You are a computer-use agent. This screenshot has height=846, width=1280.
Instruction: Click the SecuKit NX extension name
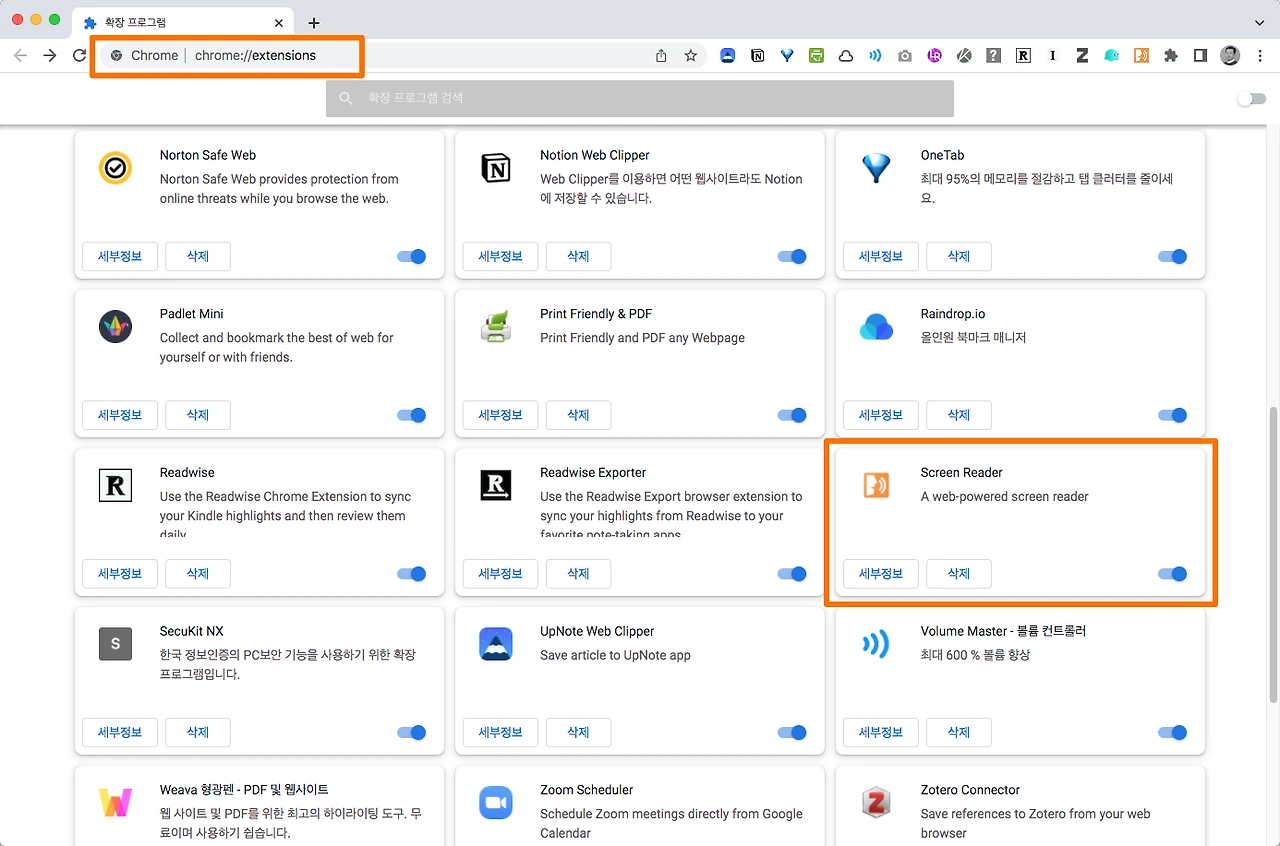[192, 631]
